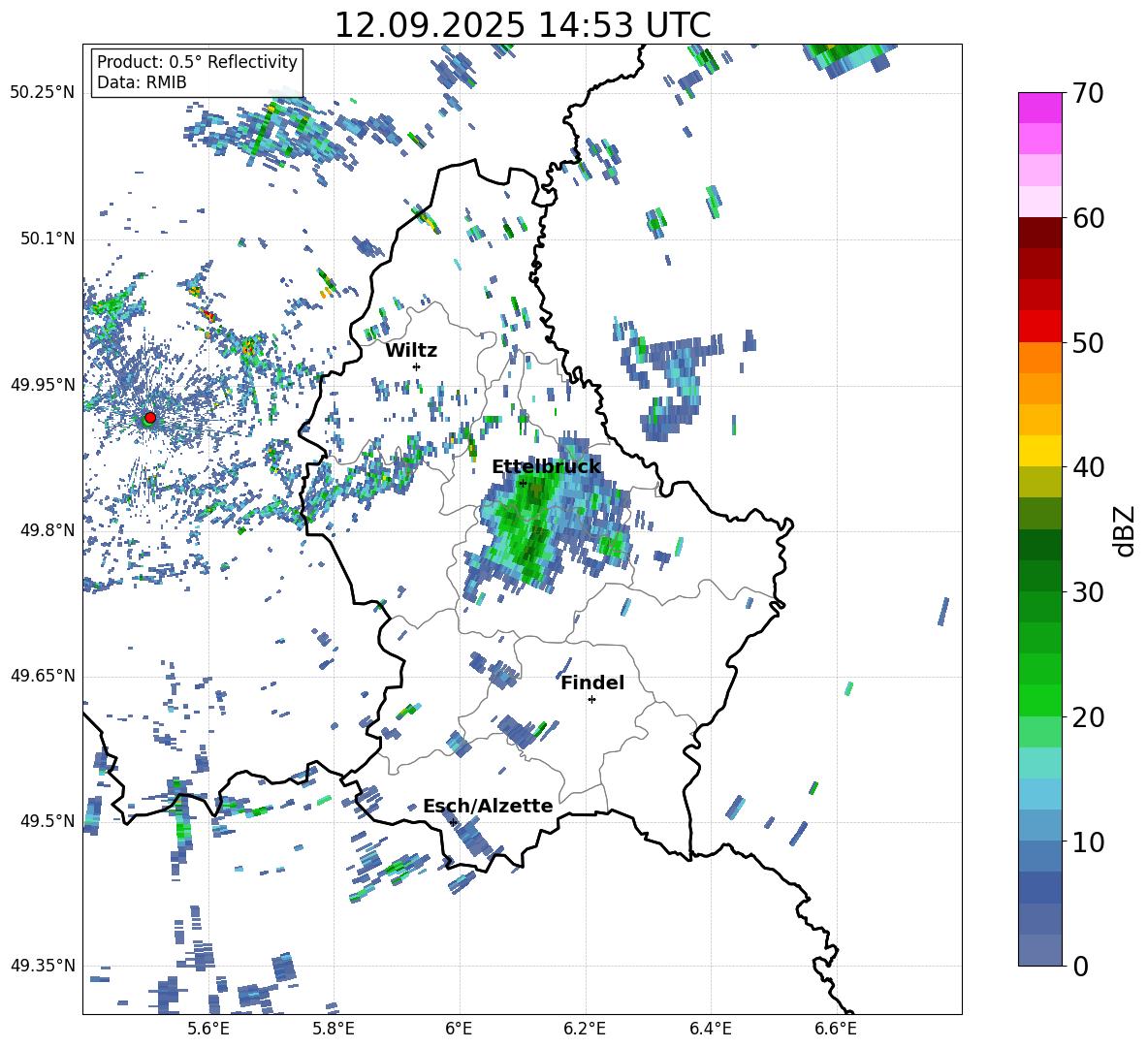Click the title 12.09.2025 14:53 UTC
This screenshot has width=1148, height=1048.
click(522, 25)
